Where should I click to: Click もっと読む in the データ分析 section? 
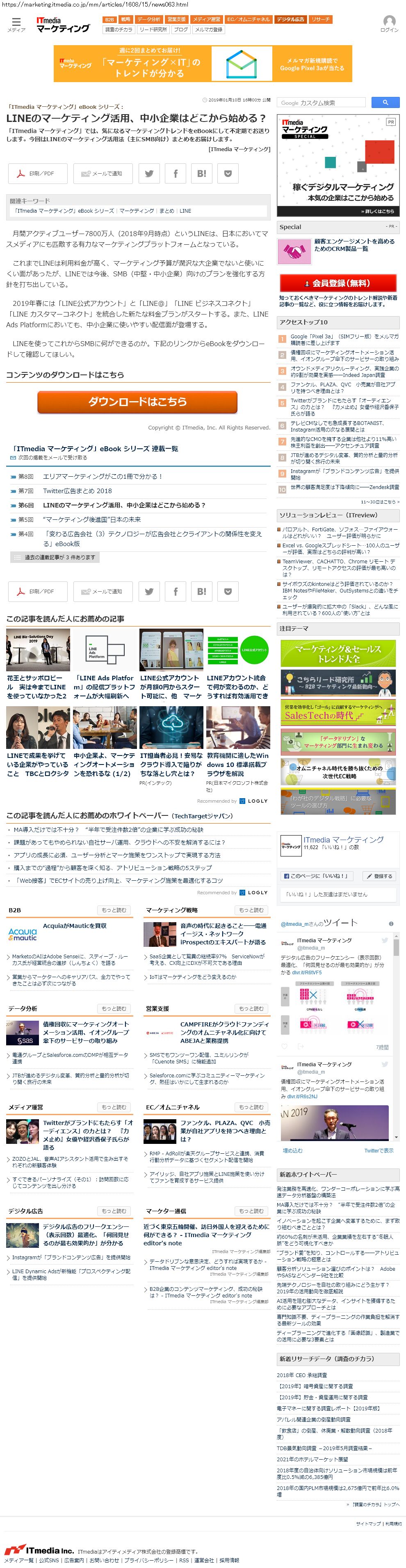(114, 1009)
